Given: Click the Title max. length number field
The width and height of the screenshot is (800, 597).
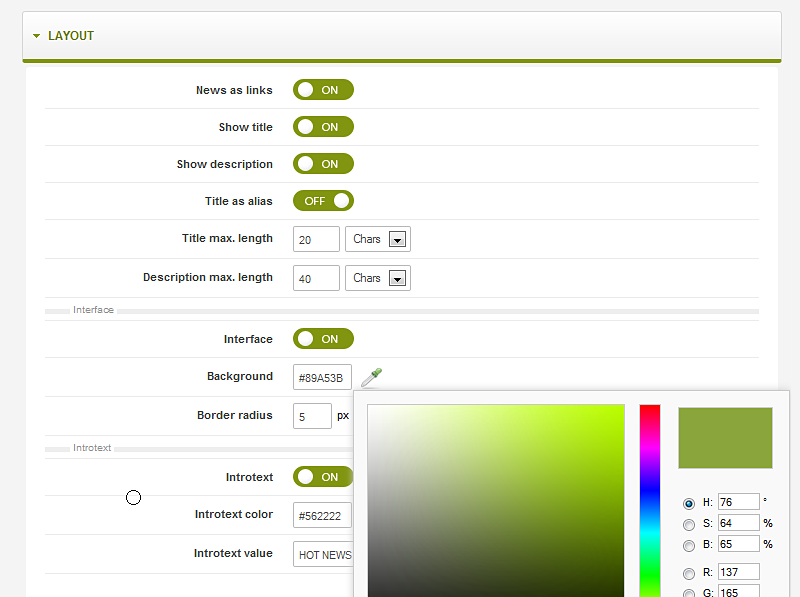Looking at the screenshot, I should pyautogui.click(x=316, y=240).
